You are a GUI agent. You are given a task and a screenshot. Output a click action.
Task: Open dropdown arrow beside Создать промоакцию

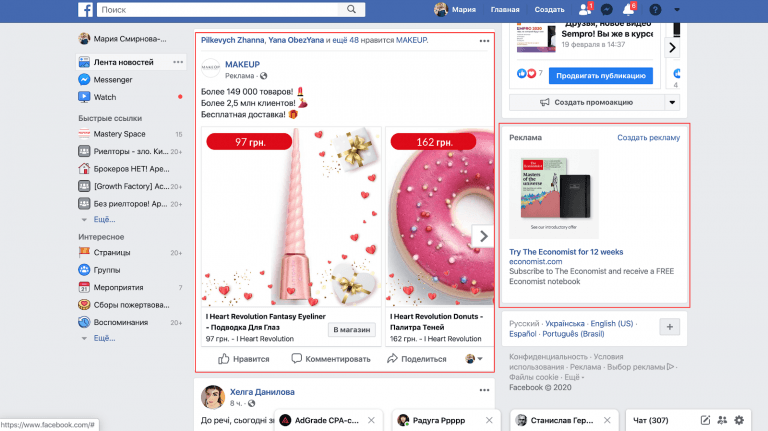[672, 102]
